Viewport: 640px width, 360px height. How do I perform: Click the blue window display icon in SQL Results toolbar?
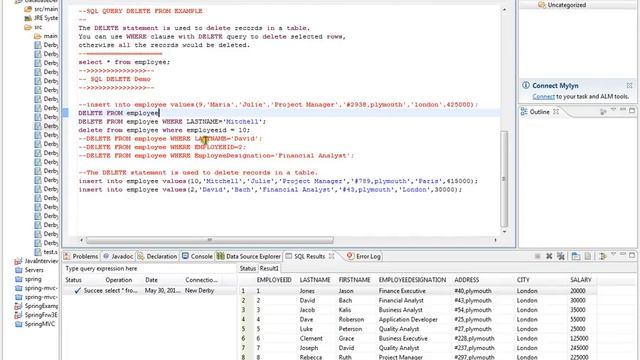point(576,256)
